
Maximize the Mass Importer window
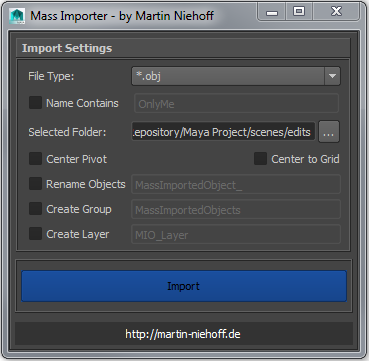click(x=299, y=12)
